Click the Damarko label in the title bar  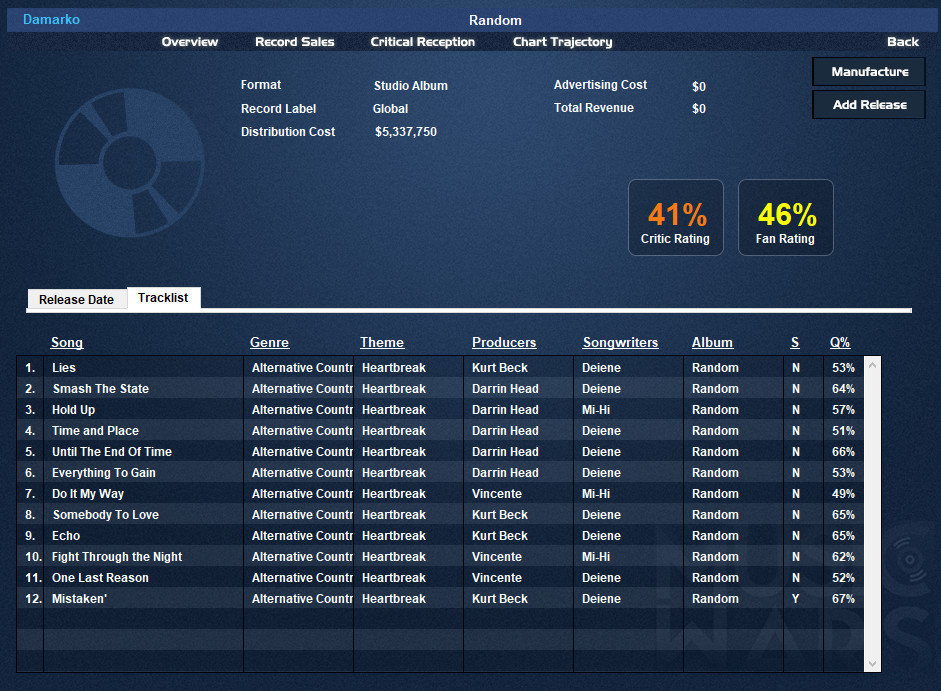point(51,19)
